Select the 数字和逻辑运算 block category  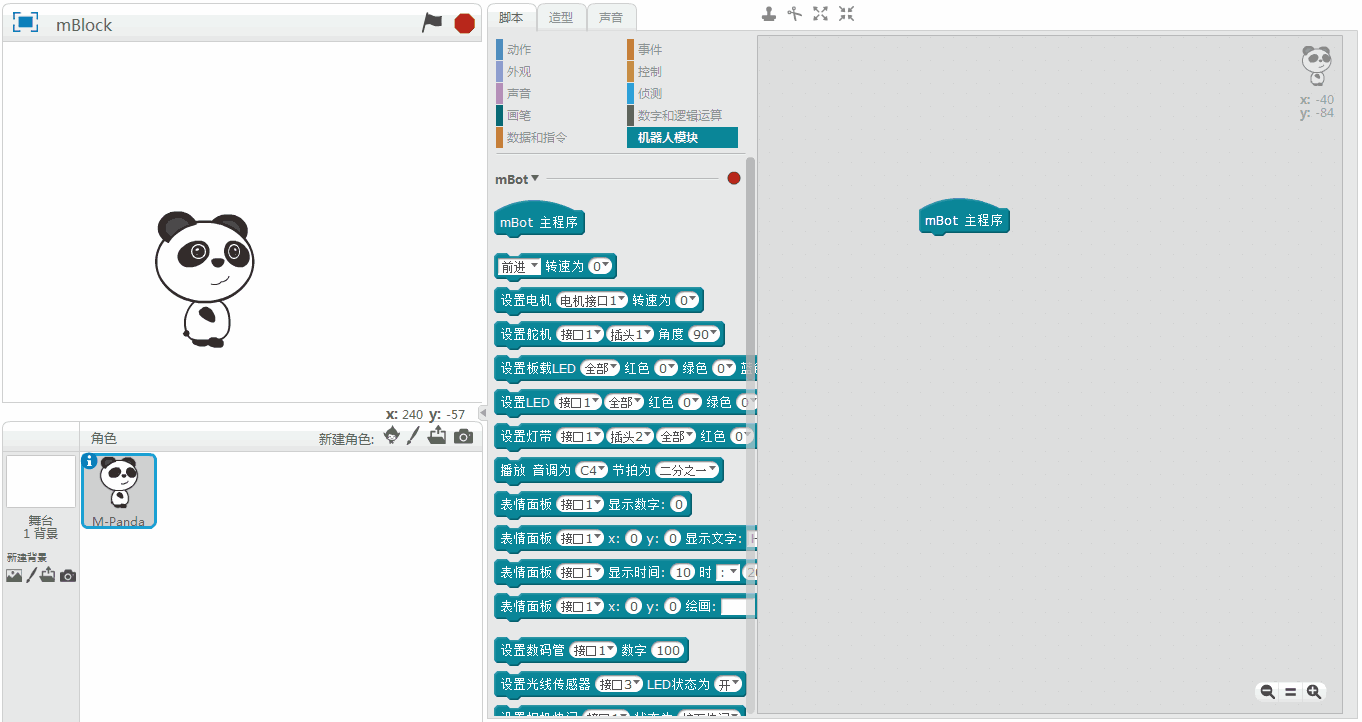(x=682, y=115)
